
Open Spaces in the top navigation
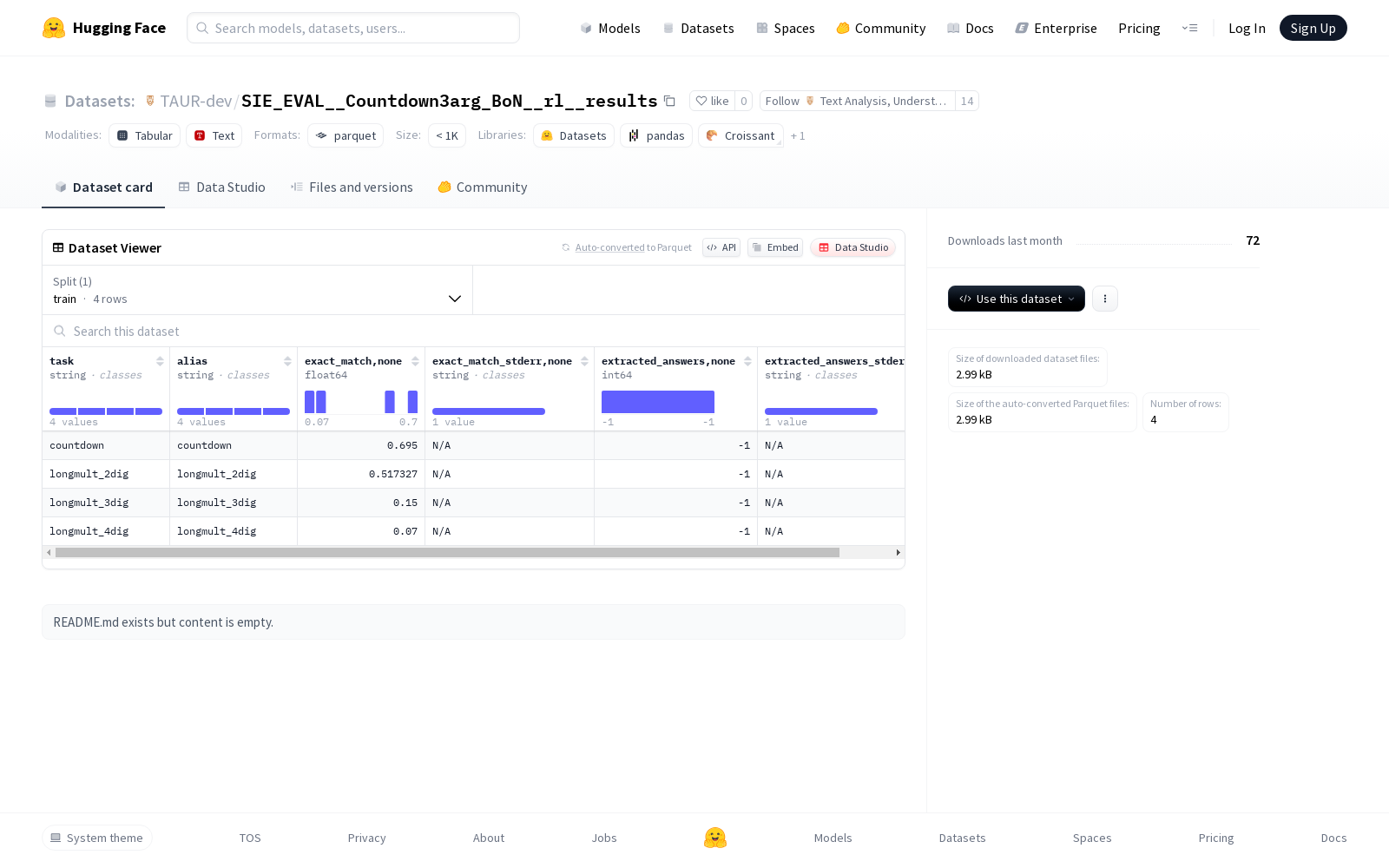pyautogui.click(x=786, y=28)
